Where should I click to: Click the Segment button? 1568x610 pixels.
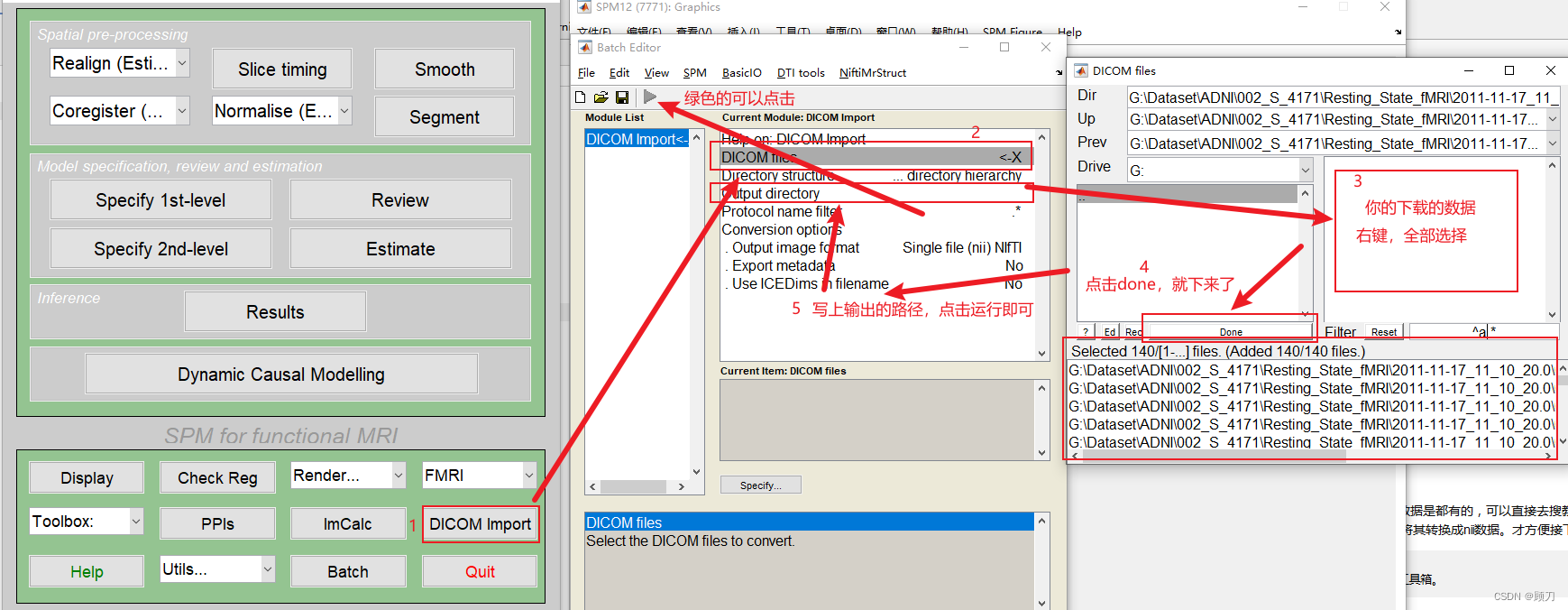(x=445, y=117)
